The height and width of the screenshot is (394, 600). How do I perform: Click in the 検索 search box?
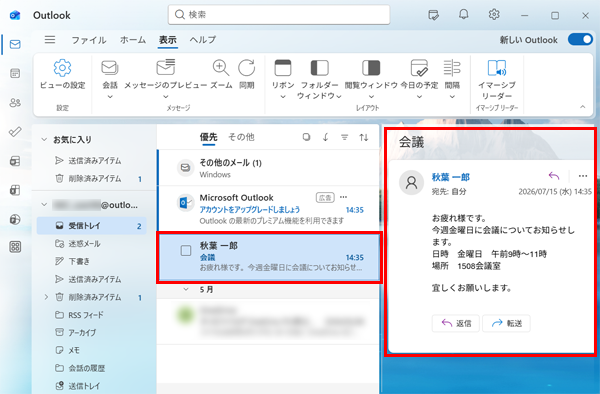[x=279, y=15]
